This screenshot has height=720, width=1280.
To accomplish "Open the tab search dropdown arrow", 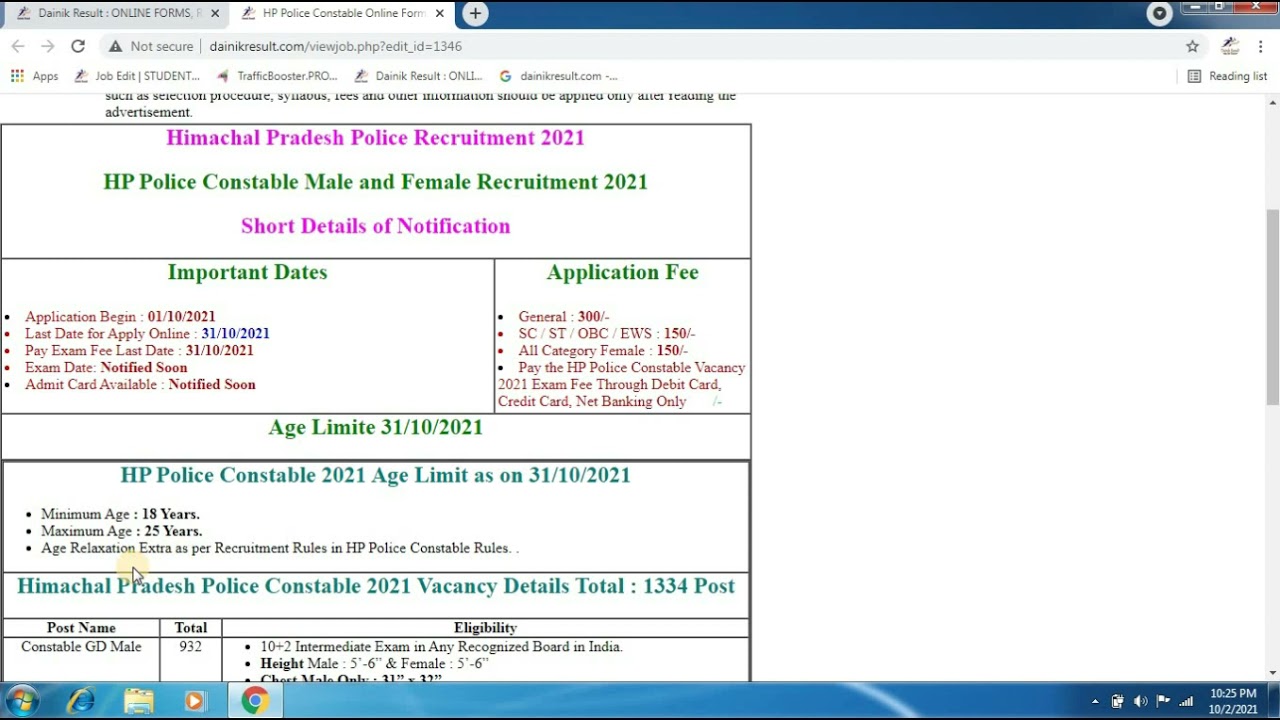I will pyautogui.click(x=1159, y=13).
